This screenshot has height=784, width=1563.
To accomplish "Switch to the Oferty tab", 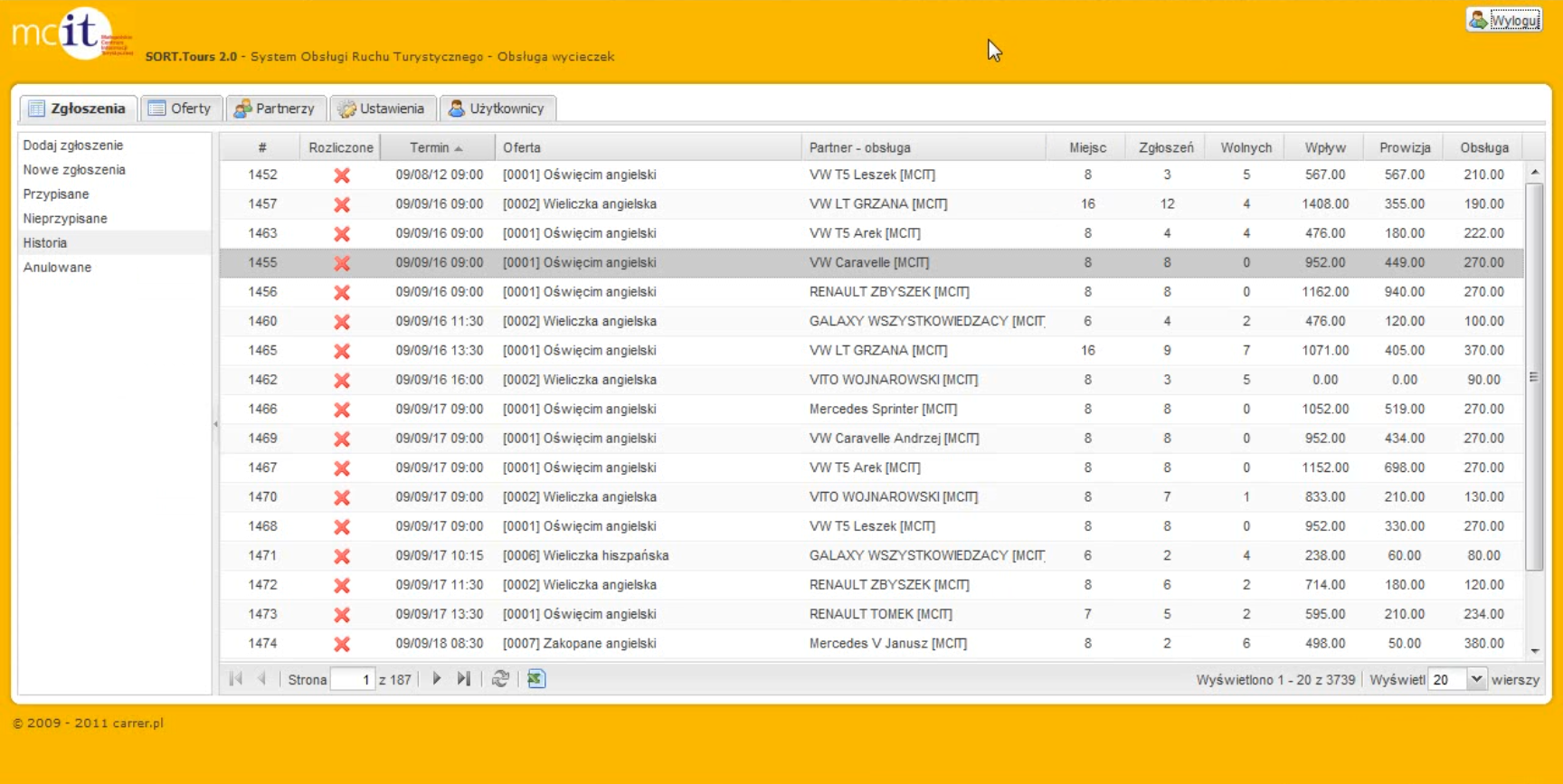I will coord(180,109).
